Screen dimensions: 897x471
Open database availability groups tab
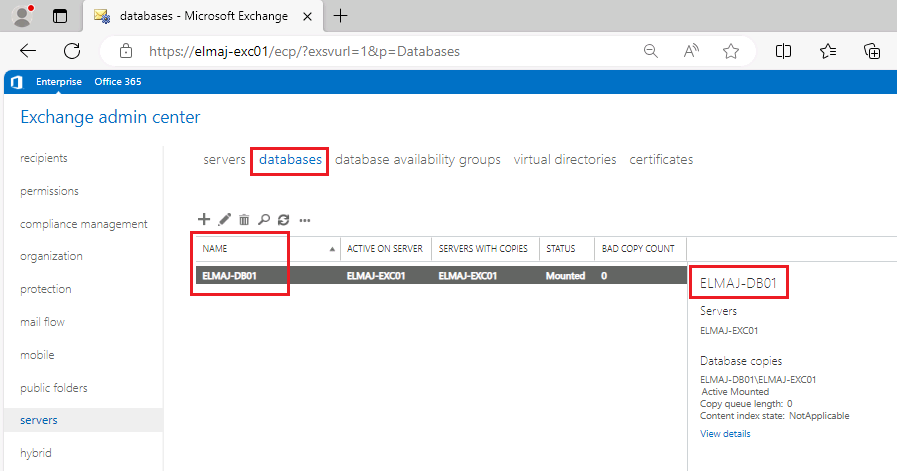(417, 160)
